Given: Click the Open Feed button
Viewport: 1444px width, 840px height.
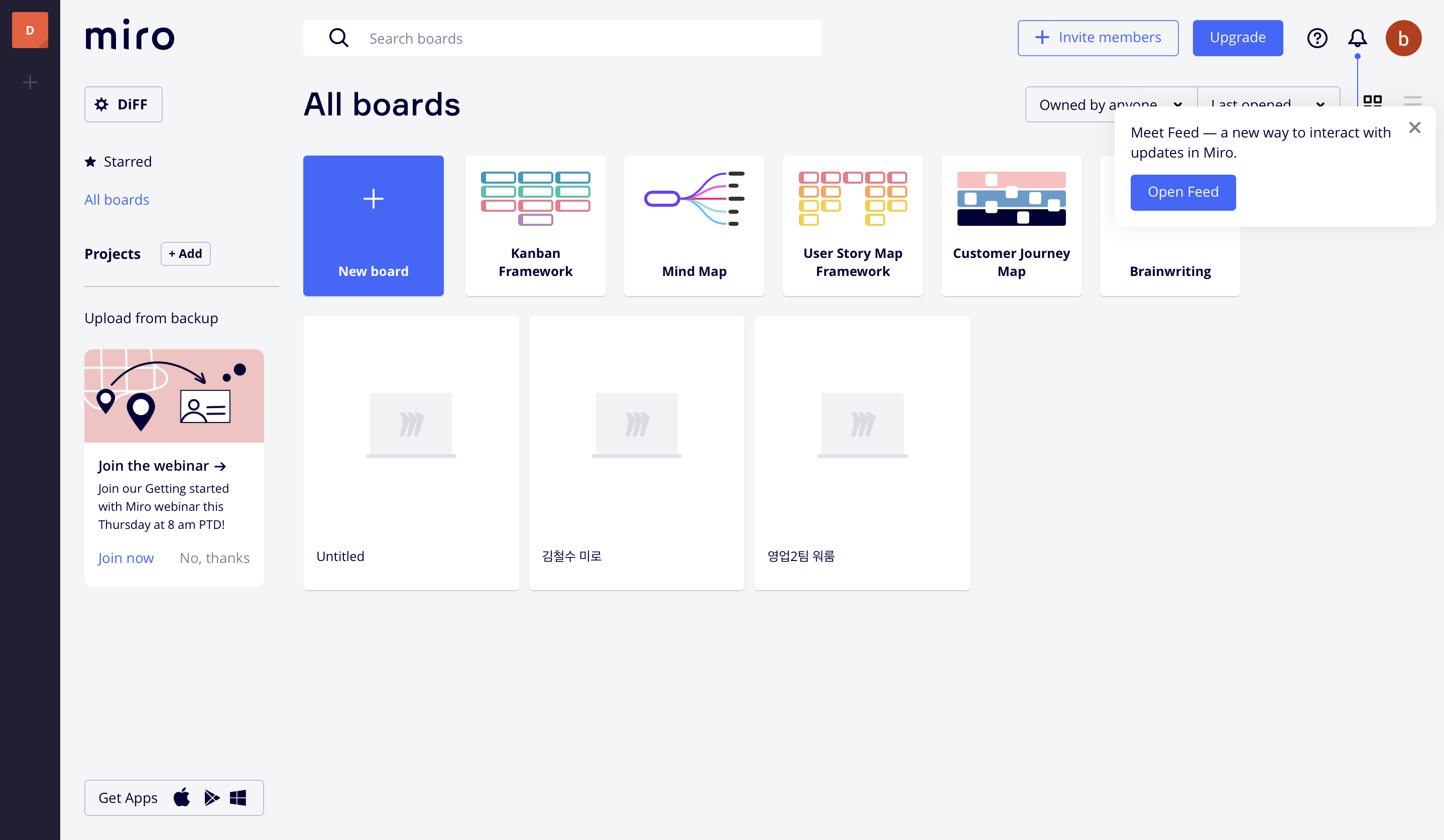Looking at the screenshot, I should point(1183,192).
